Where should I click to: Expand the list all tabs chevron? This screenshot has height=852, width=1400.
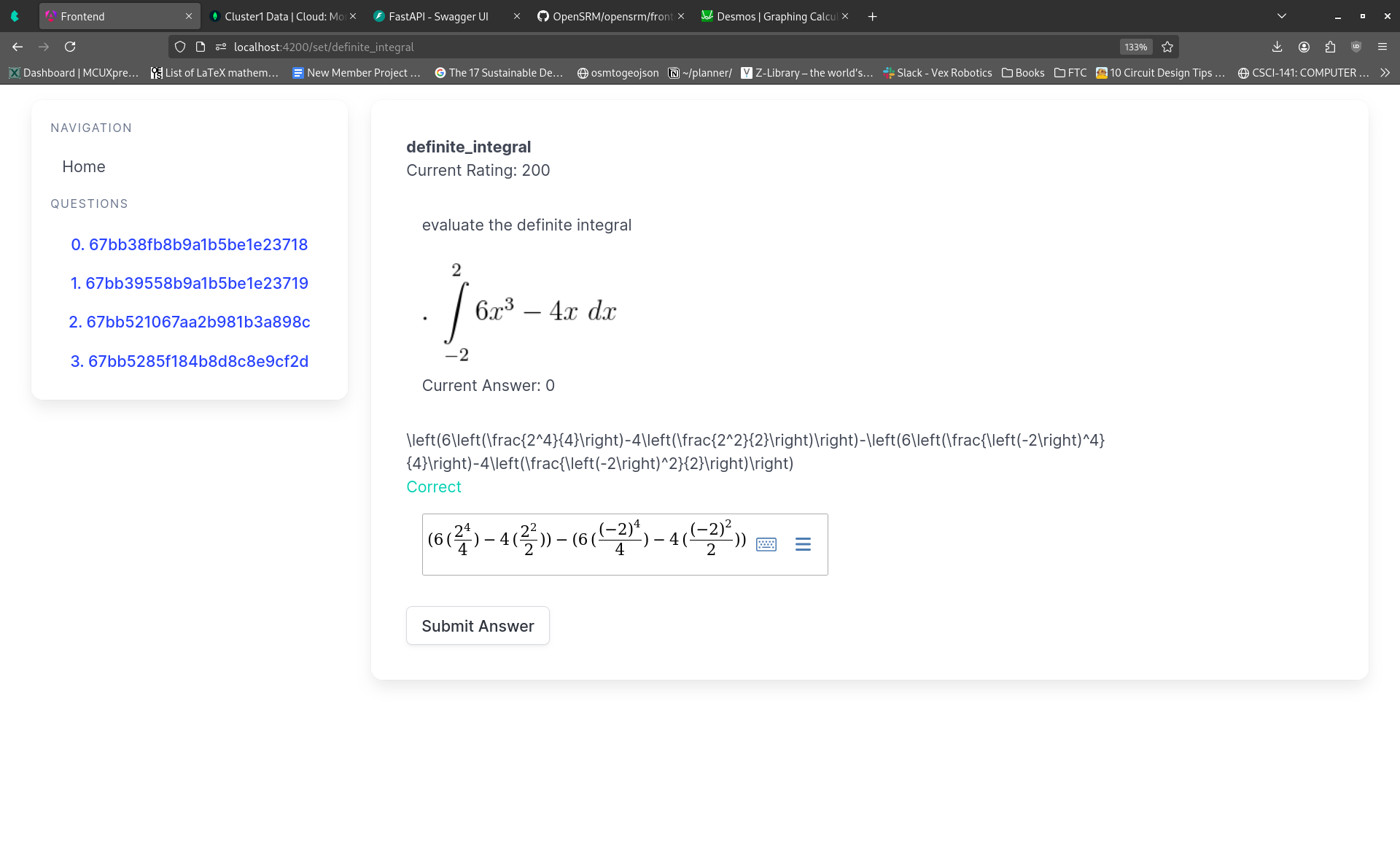click(1282, 16)
